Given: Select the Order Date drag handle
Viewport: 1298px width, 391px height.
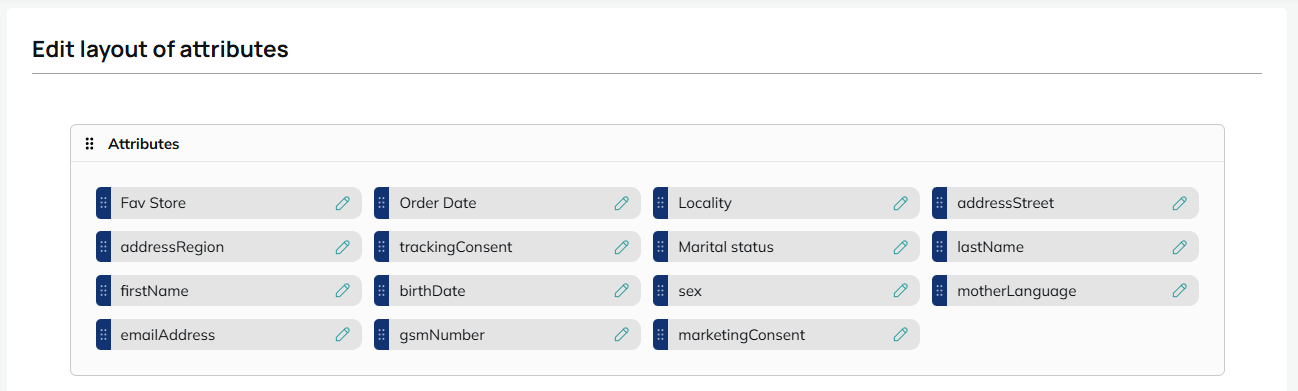Looking at the screenshot, I should coord(382,203).
